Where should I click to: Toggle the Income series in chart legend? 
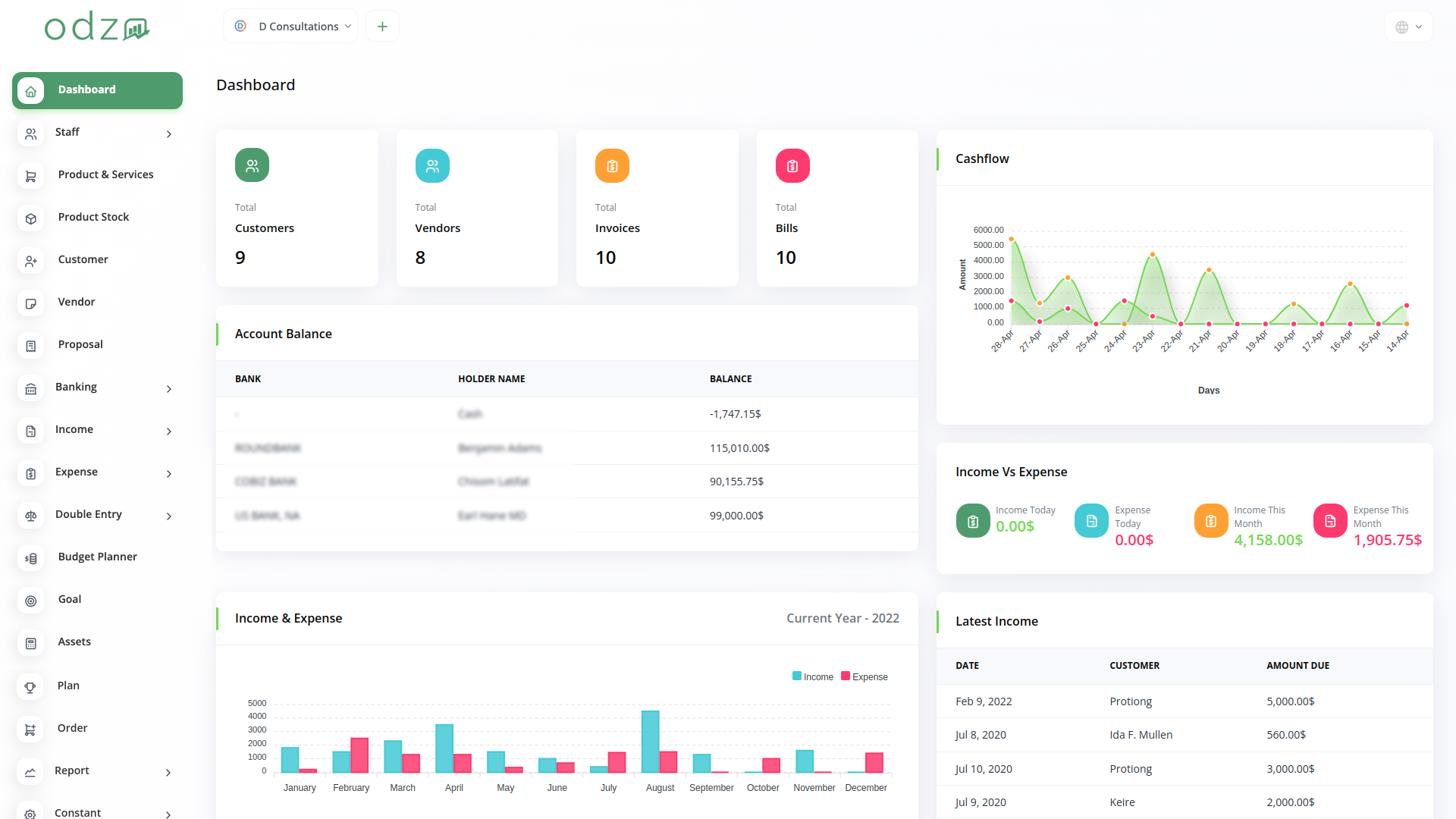[x=812, y=676]
